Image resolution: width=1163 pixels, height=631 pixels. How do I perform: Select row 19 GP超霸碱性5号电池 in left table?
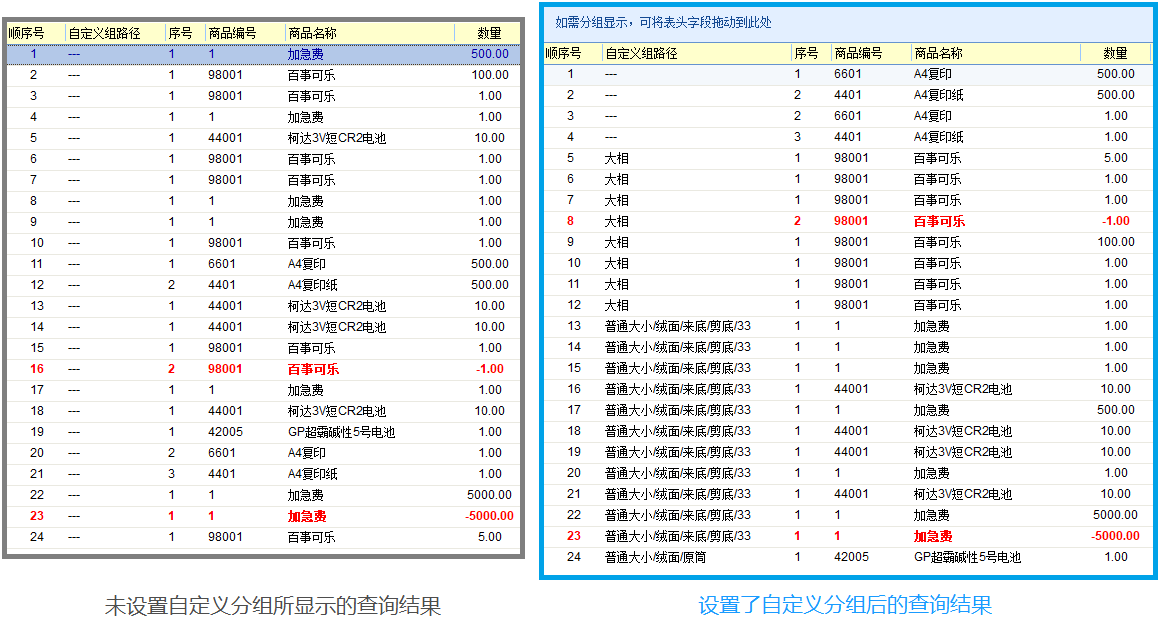[263, 432]
